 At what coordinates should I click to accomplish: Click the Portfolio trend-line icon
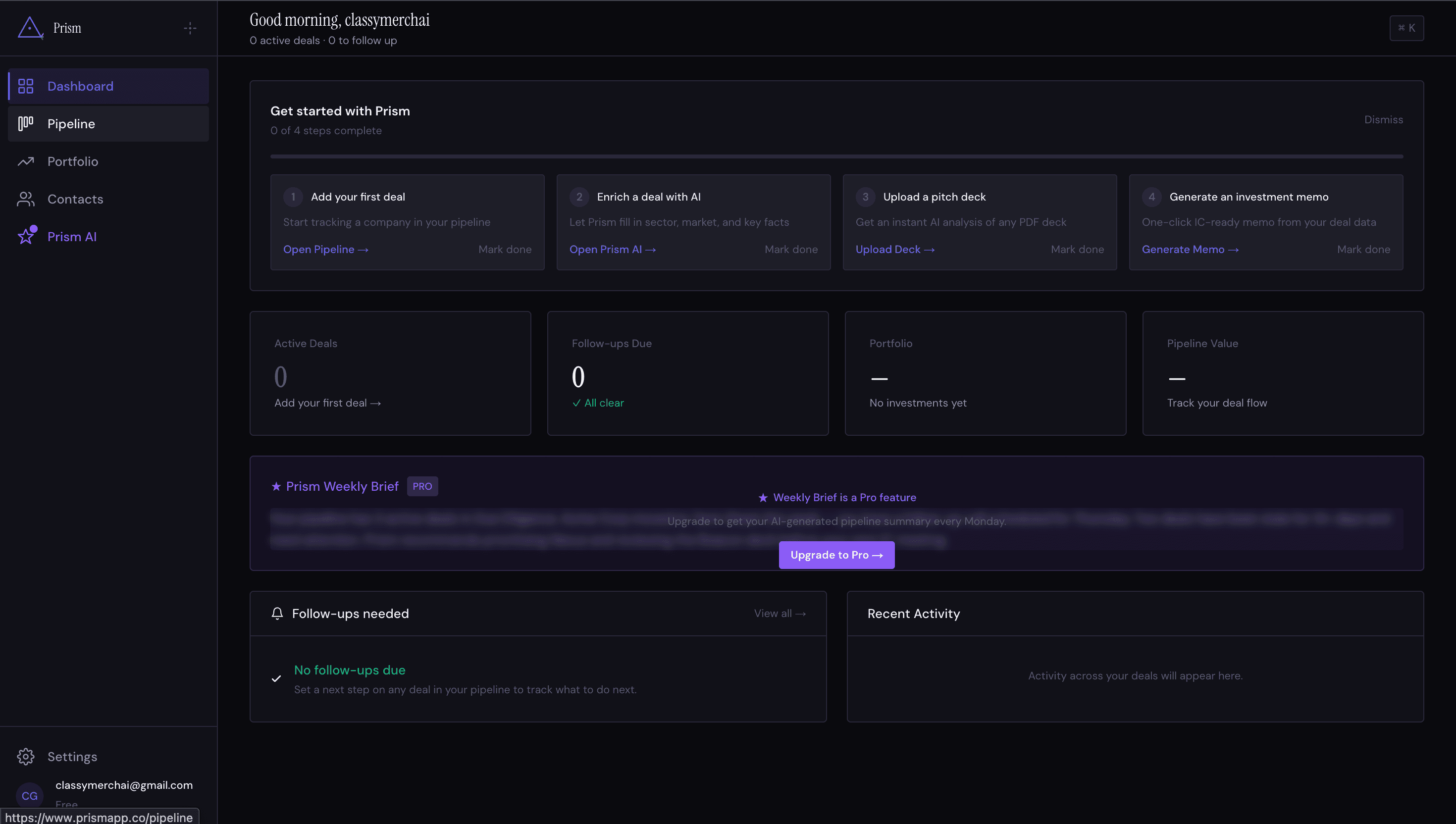(x=25, y=161)
